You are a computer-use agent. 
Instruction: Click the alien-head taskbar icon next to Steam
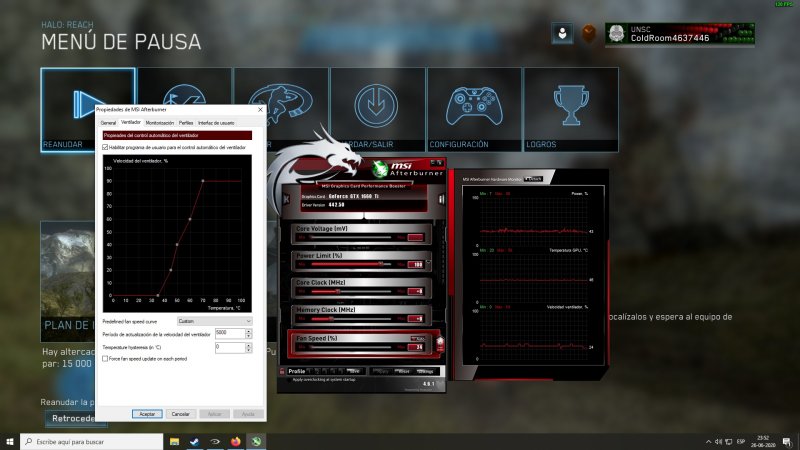click(x=215, y=441)
